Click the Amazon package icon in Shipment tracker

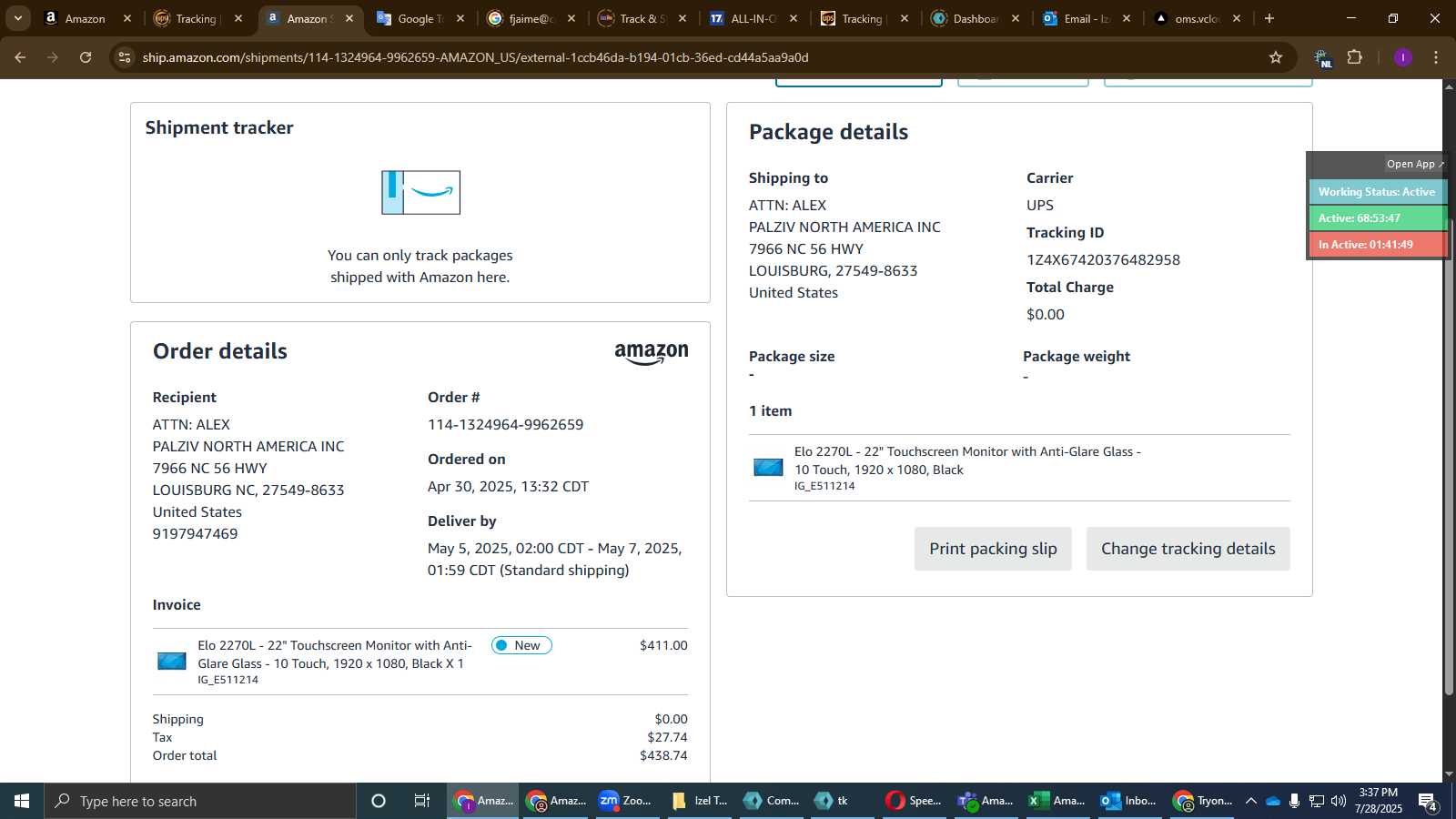pyautogui.click(x=420, y=193)
